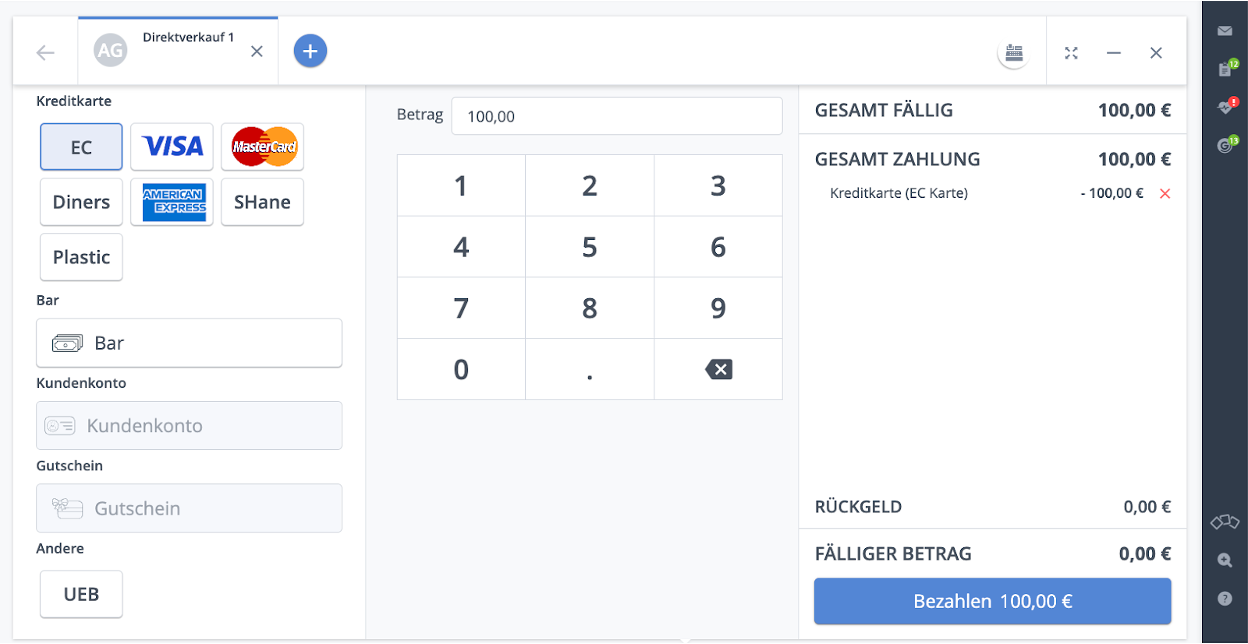Click the Bezahlen 100,00 € button
The height and width of the screenshot is (644, 1248).
click(992, 601)
